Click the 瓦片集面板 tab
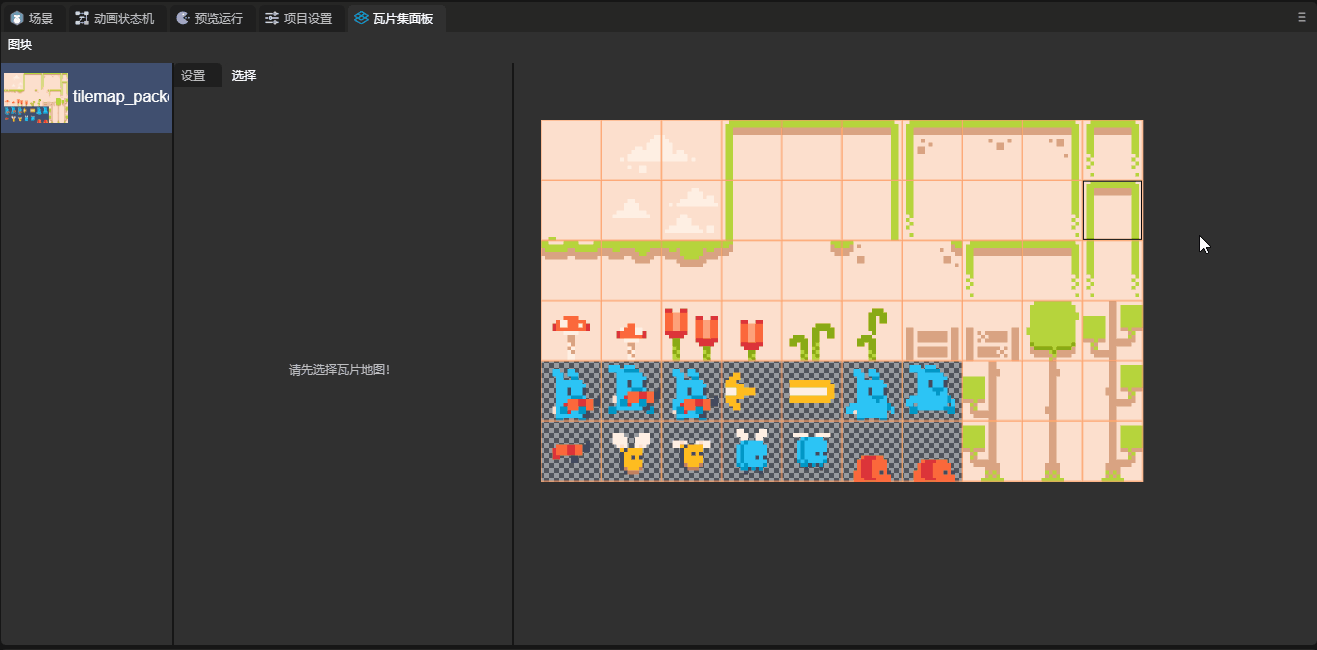Viewport: 1317px width, 650px height. [395, 18]
